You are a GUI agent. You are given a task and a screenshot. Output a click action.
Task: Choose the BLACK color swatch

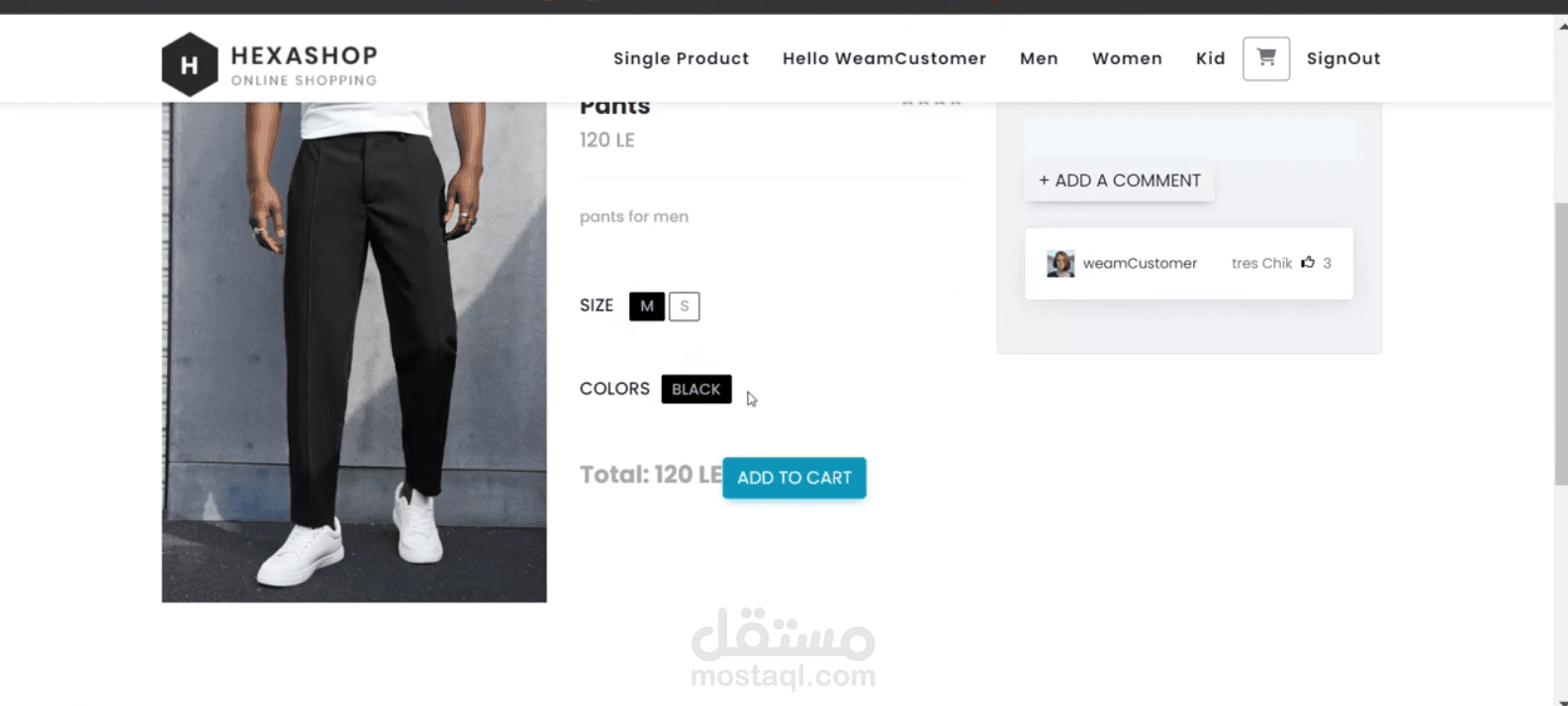pyautogui.click(x=696, y=390)
